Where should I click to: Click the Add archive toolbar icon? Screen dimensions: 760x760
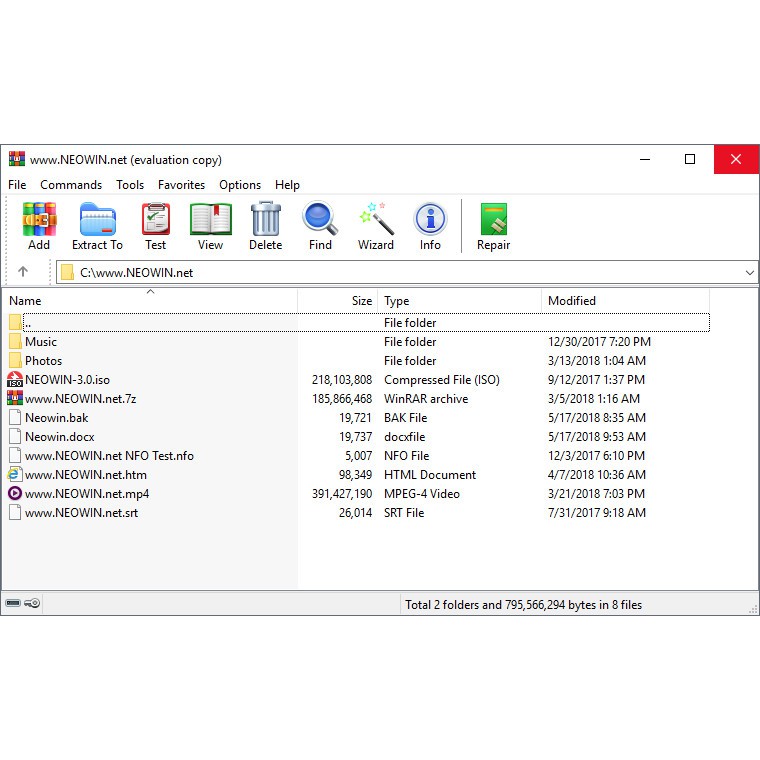coord(39,225)
